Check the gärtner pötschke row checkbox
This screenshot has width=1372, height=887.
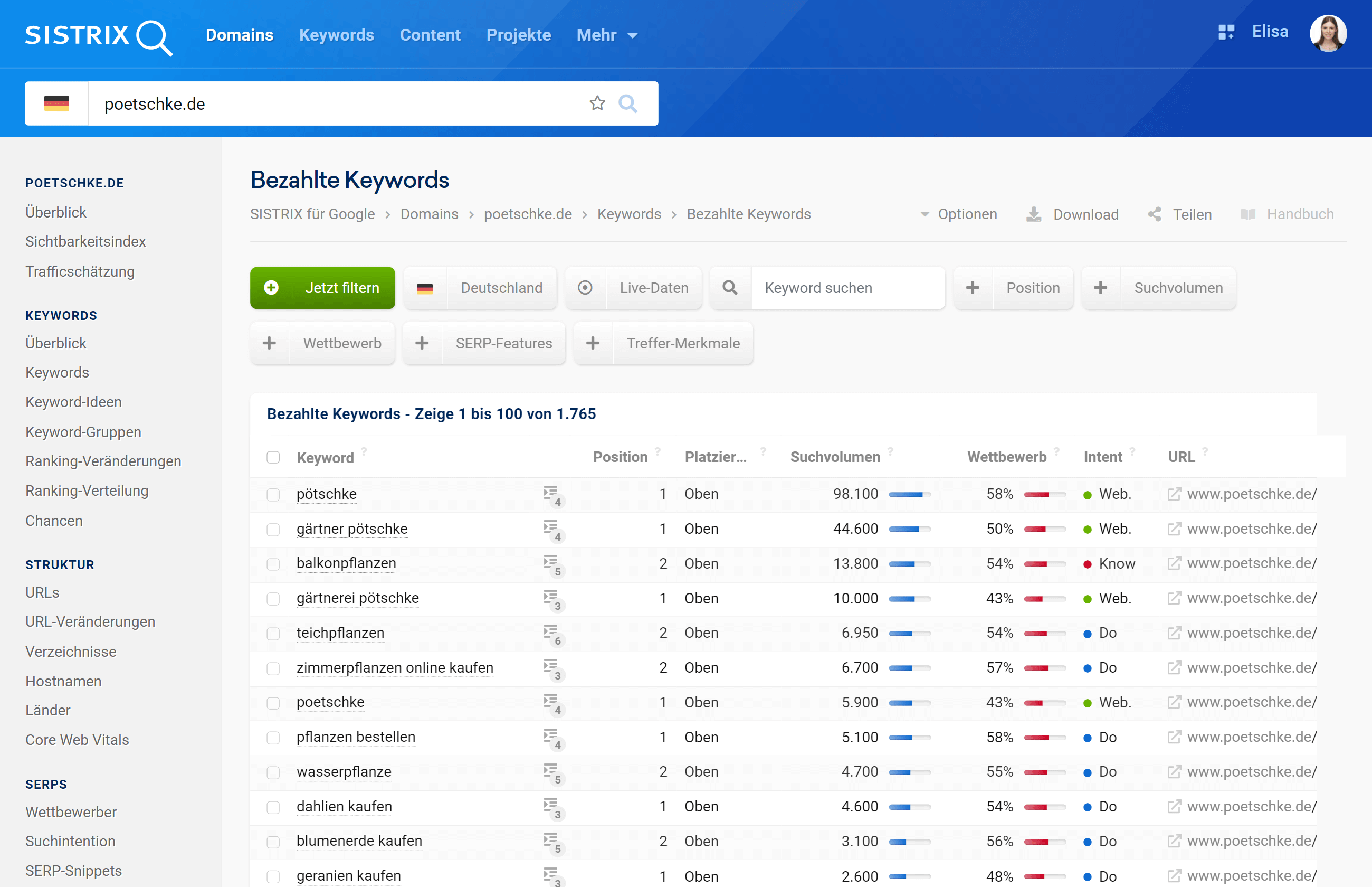tap(273, 530)
